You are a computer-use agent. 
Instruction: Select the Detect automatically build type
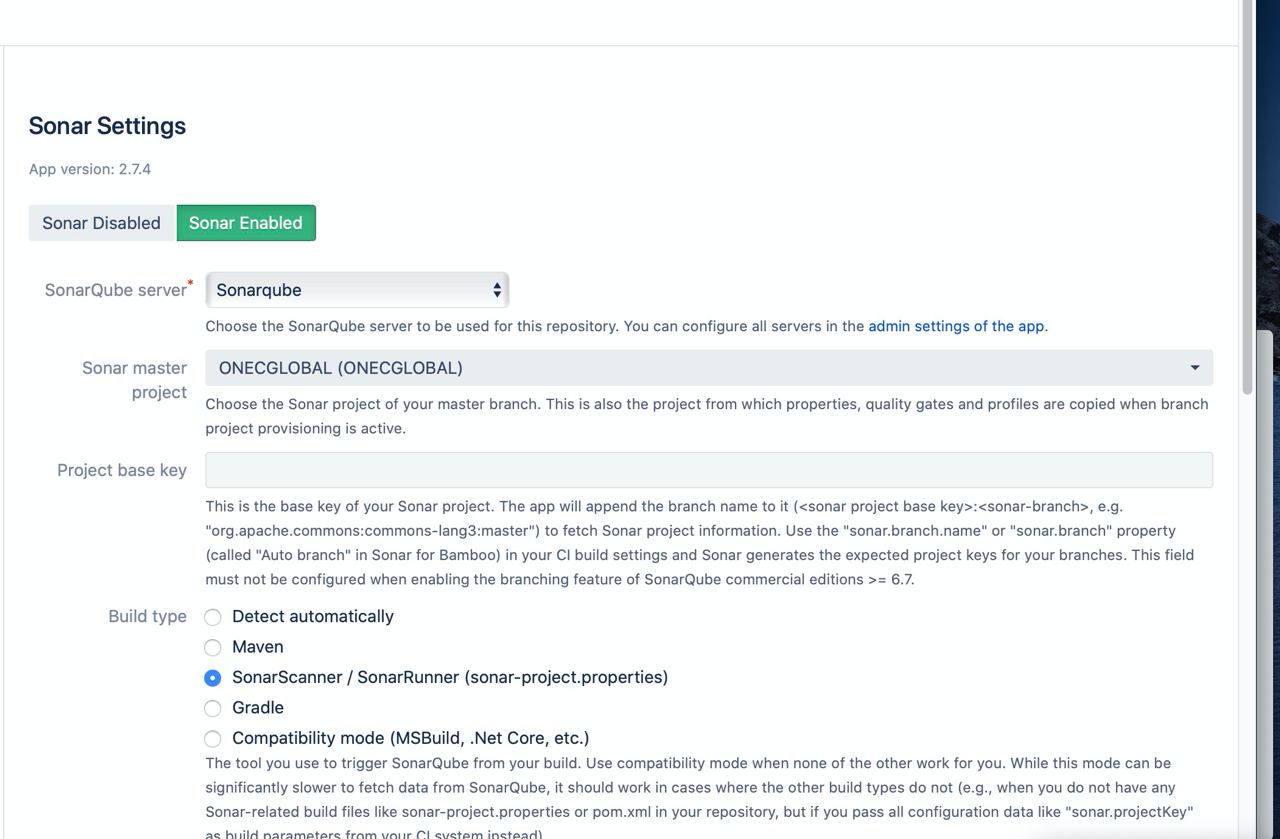[x=213, y=617]
